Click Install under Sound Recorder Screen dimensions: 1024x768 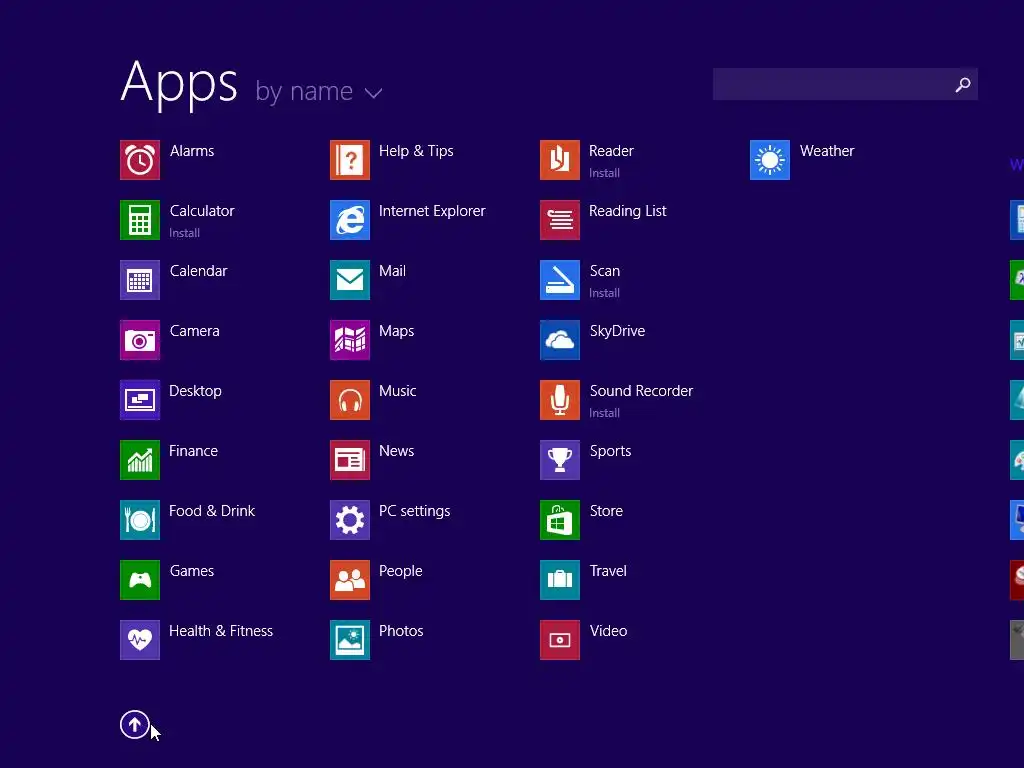[x=605, y=413]
